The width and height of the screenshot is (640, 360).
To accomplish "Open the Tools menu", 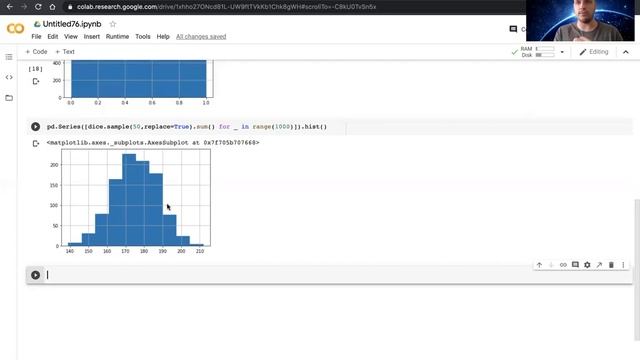I will point(143,37).
